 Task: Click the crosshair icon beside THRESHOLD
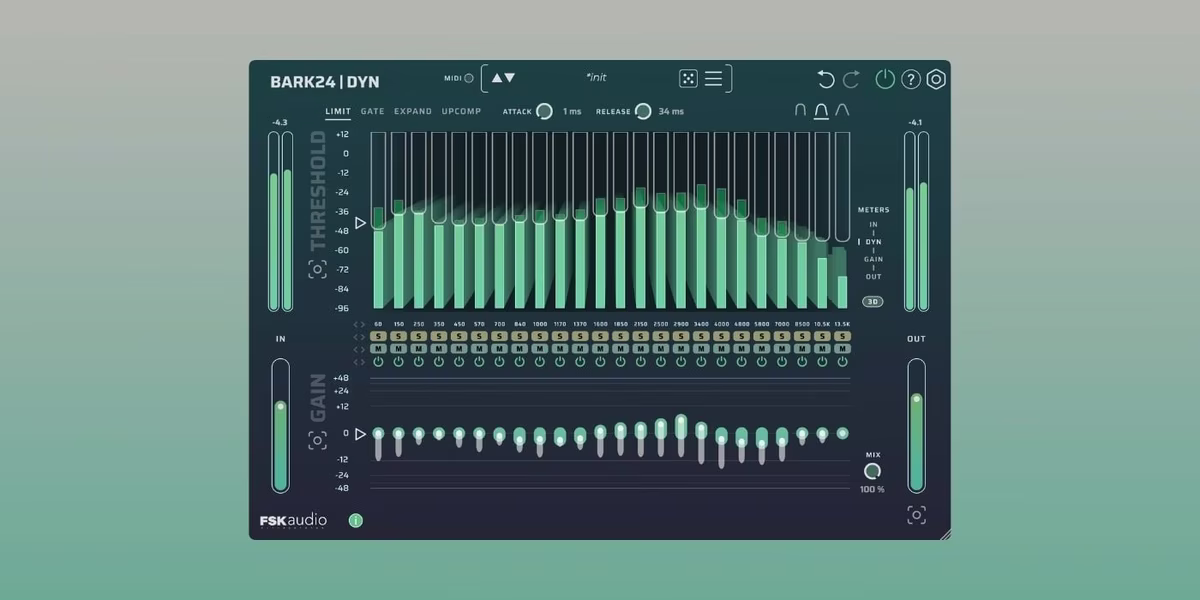319,269
